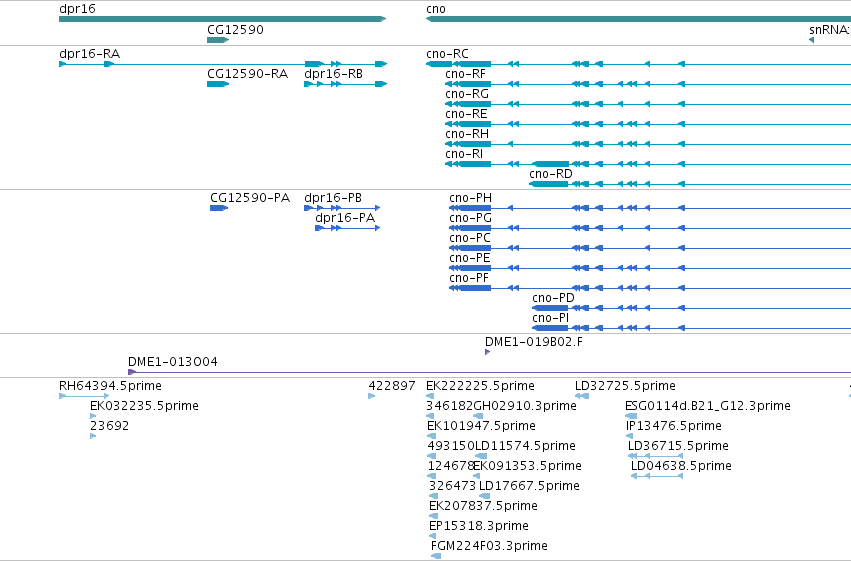Choose the cno-PE protein feature
851x561 pixels.
pyautogui.click(x=650, y=268)
